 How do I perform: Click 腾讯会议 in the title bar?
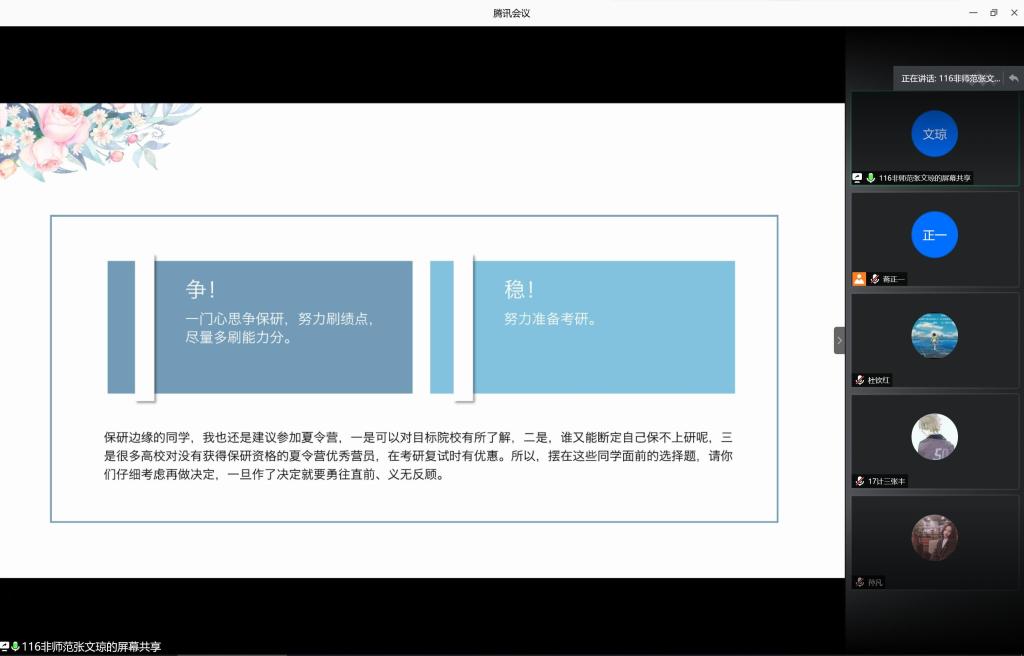pyautogui.click(x=511, y=12)
